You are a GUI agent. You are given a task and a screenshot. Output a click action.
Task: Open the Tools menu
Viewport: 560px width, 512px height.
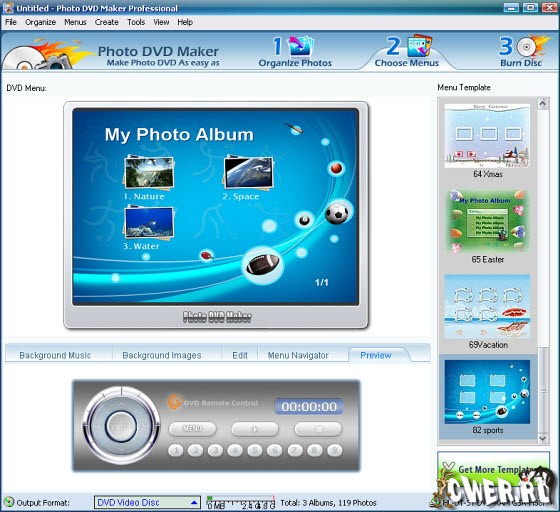pos(136,22)
